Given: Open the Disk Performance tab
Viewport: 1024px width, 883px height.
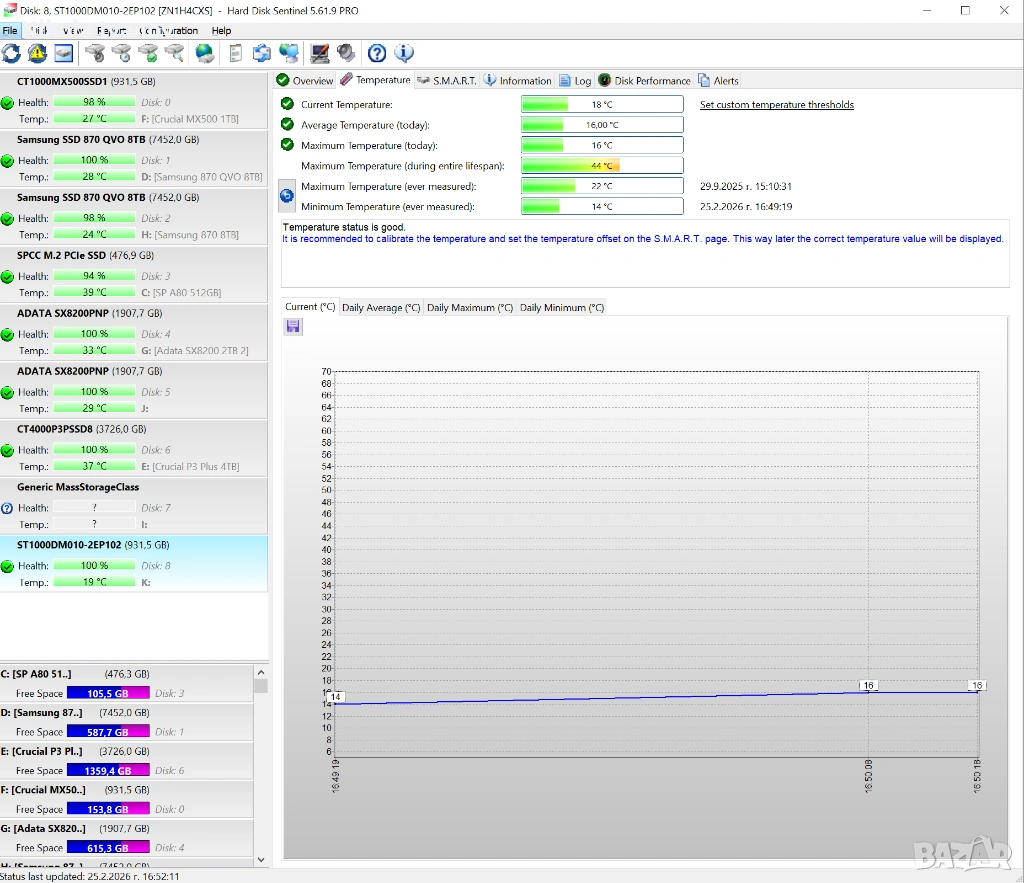Looking at the screenshot, I should 645,80.
